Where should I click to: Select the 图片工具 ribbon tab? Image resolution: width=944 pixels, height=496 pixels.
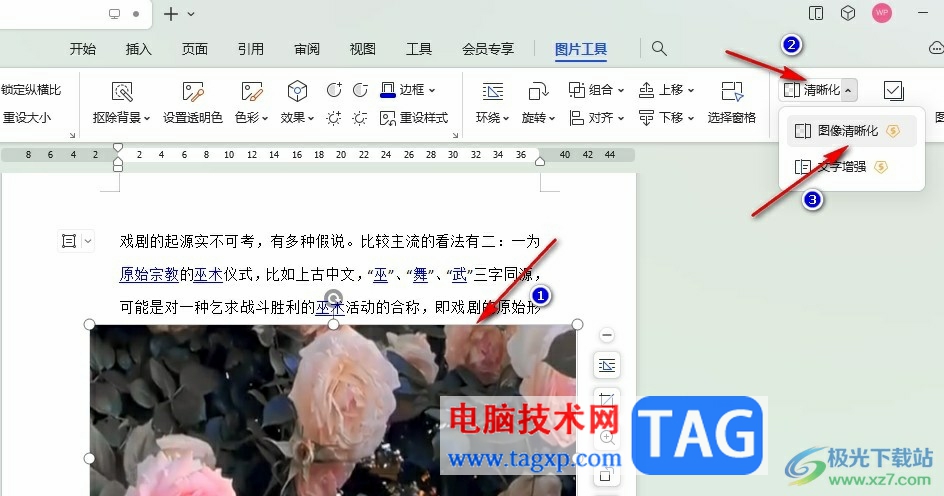coord(581,49)
